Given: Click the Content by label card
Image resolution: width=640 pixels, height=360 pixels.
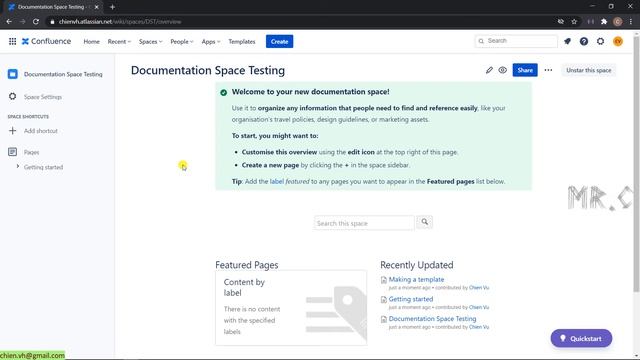Looking at the screenshot, I should (291, 308).
